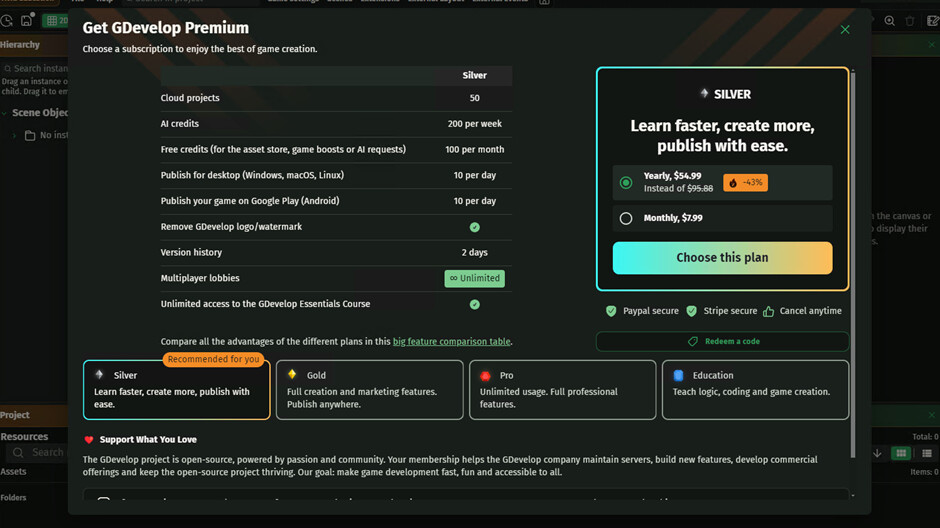Screen dimensions: 940x528
Task: Select the Yearly $54.99 billing option
Action: coord(626,183)
